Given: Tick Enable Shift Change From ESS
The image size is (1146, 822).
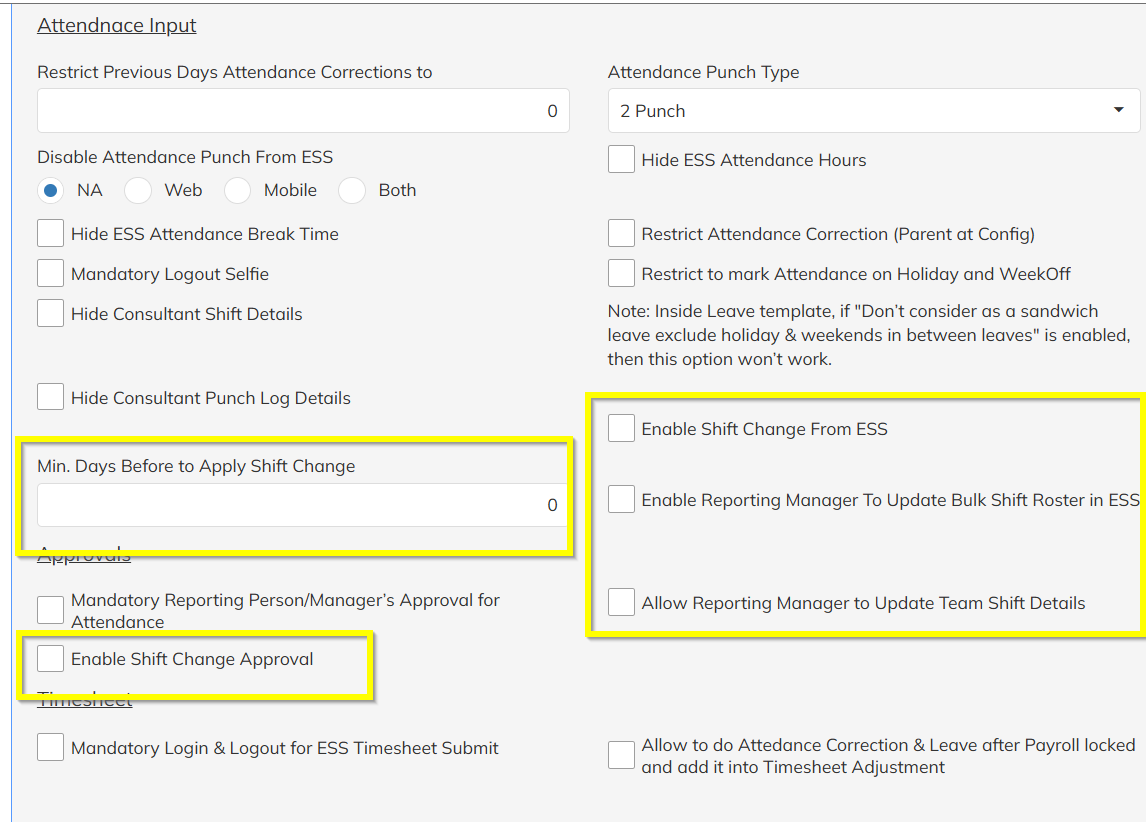Looking at the screenshot, I should [621, 429].
